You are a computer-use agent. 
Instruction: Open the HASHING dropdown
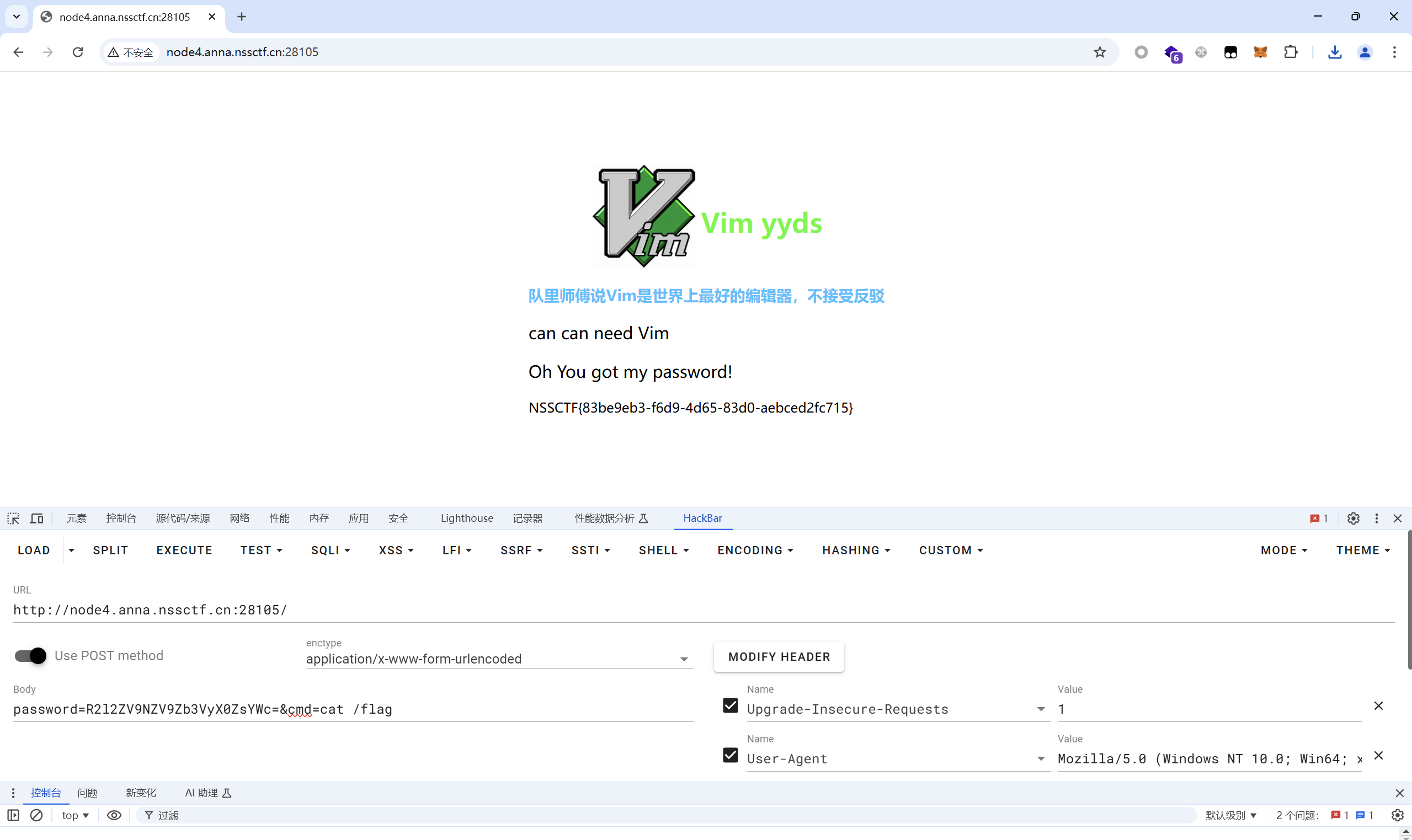click(x=856, y=550)
